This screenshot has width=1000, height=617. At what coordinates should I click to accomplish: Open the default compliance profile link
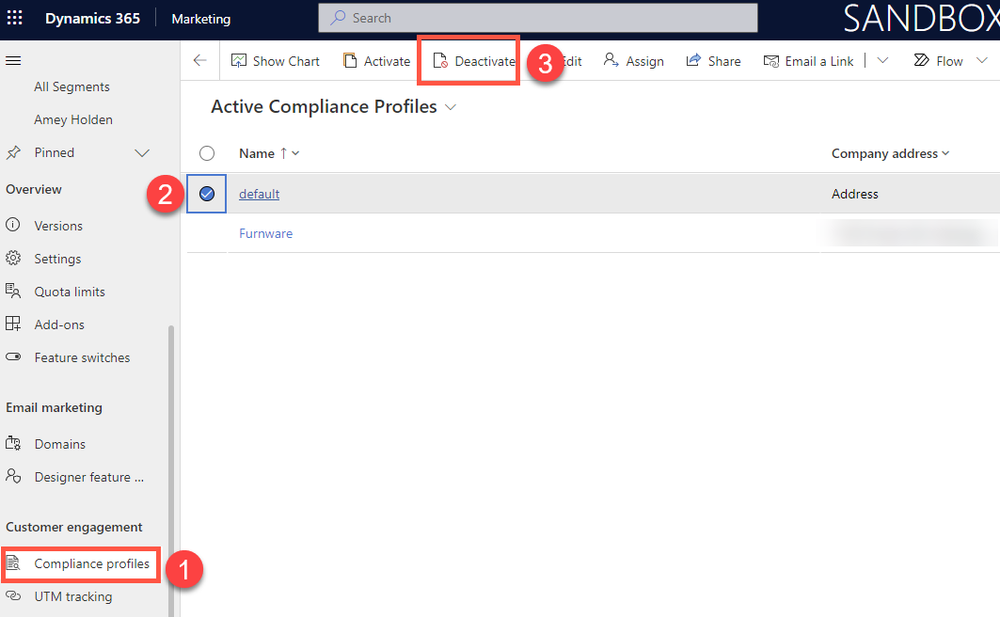tap(259, 193)
